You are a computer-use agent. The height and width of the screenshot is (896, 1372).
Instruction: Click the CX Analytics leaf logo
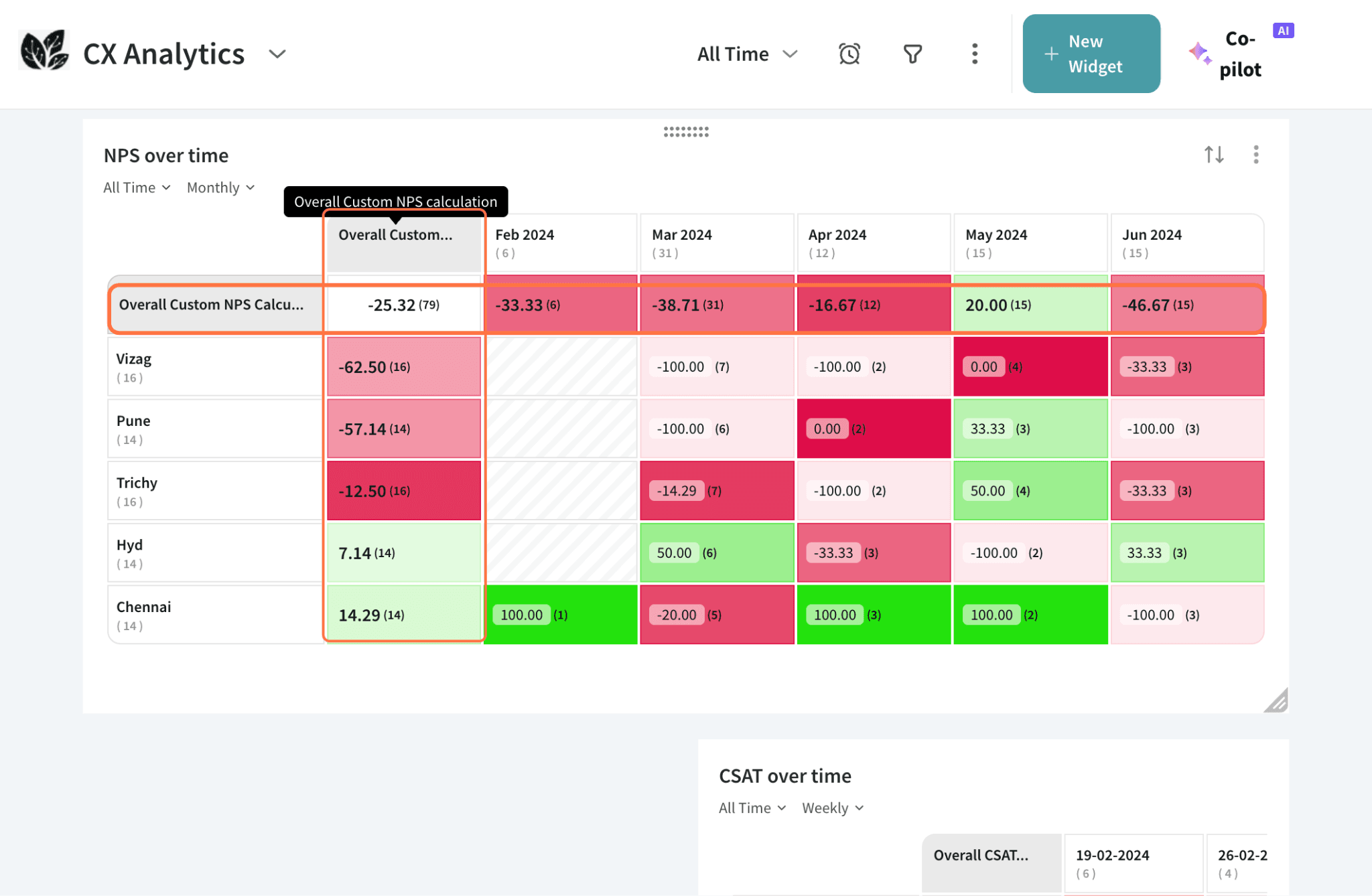[44, 51]
